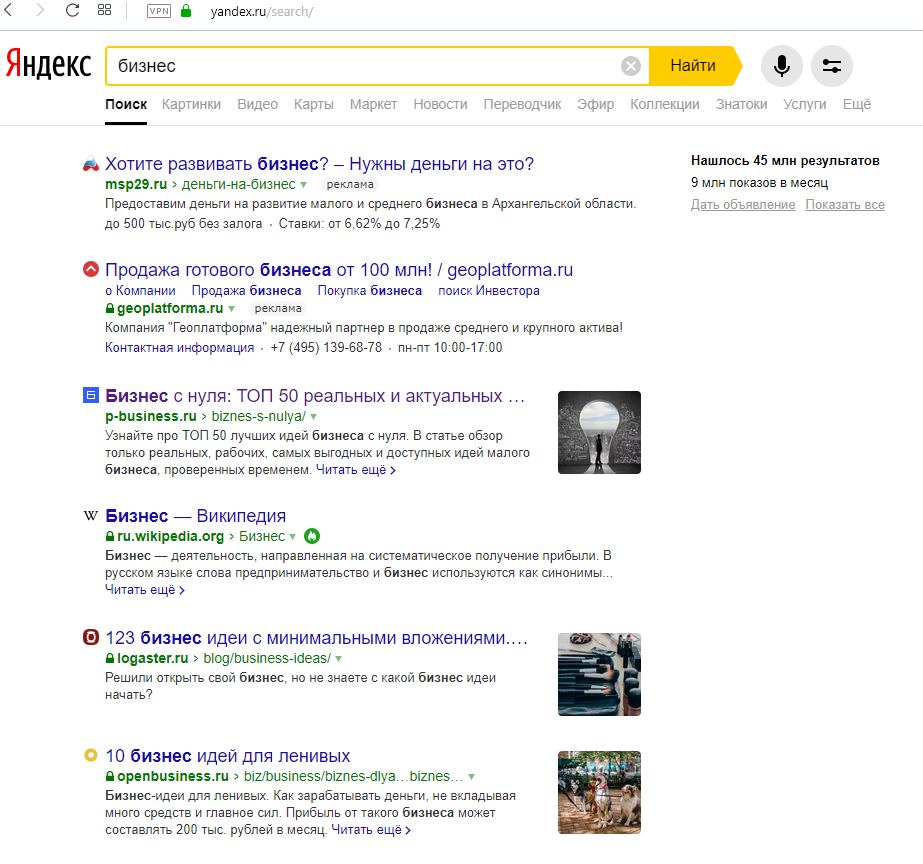Expand dropdown arrow next to openbusiness.ru path
This screenshot has width=923, height=864.
click(472, 777)
